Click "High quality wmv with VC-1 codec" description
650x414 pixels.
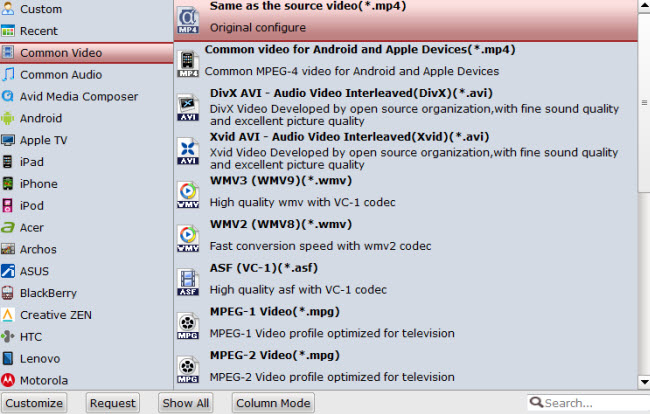302,202
